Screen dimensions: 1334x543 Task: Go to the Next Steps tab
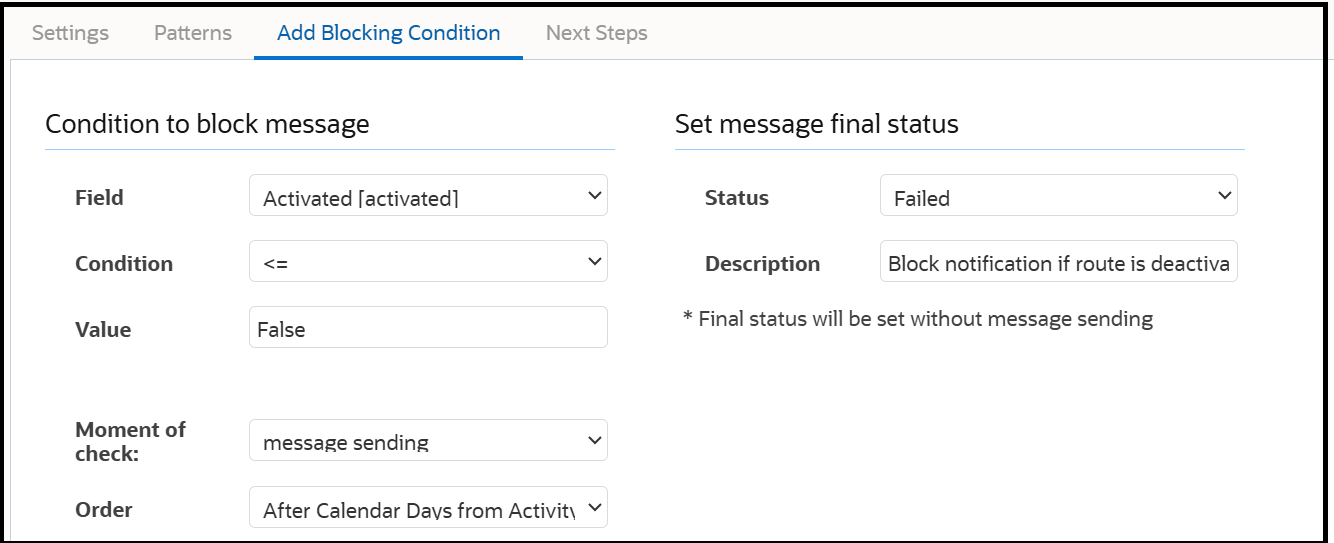tap(596, 33)
